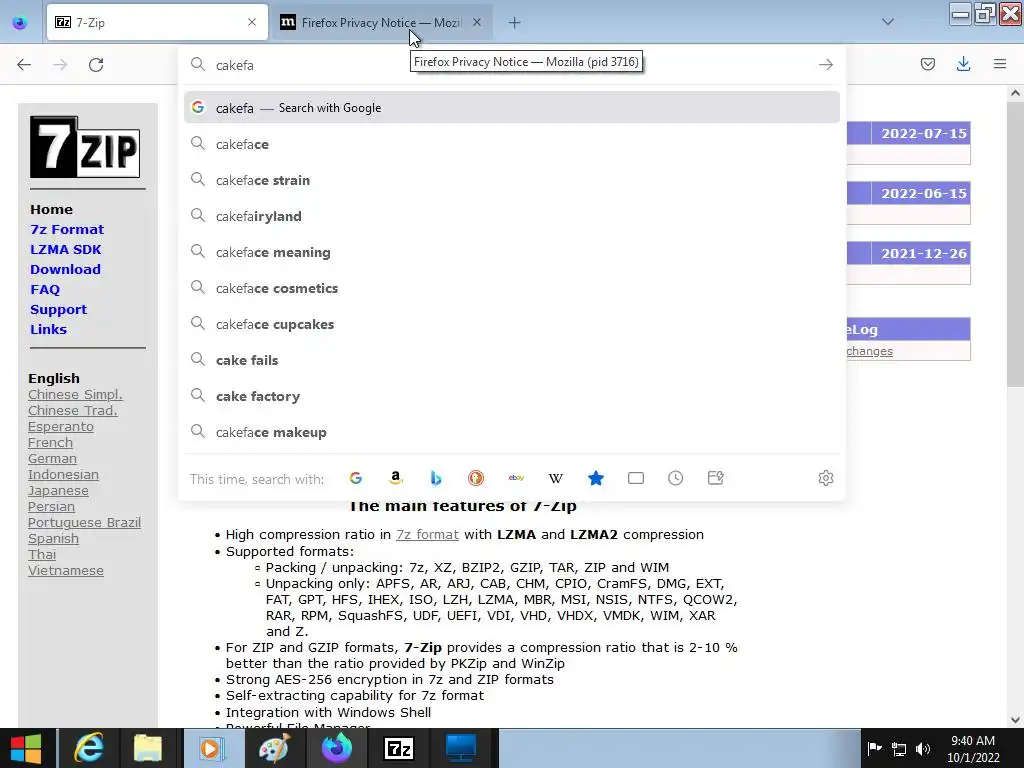Choose the 'cake fails' suggestion

512,360
